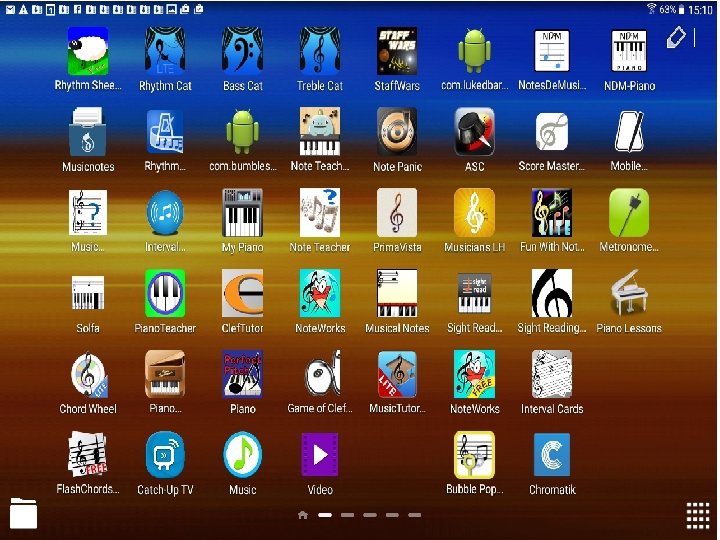The height and width of the screenshot is (540, 720).
Task: Launch the Interval app
Action: 165,213
